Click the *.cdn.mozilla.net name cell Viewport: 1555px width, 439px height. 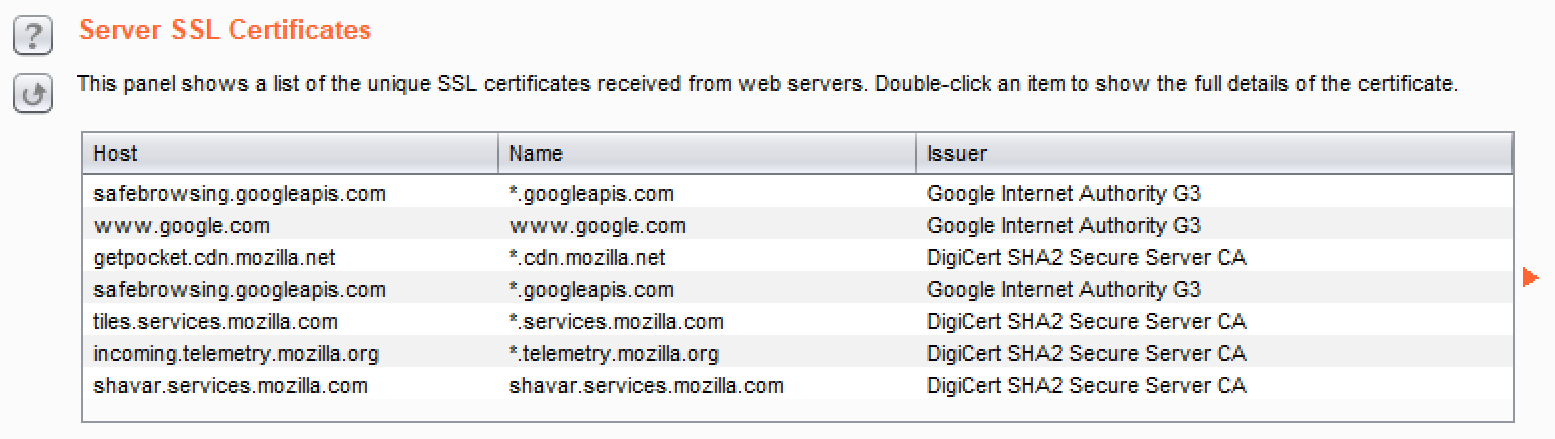587,258
